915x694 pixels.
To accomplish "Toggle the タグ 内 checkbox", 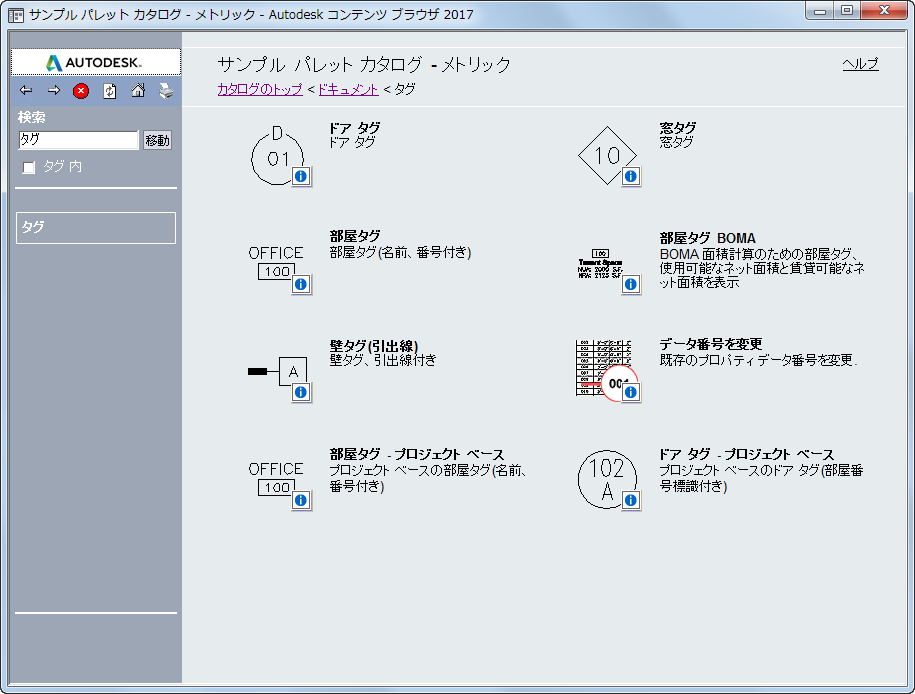I will (x=29, y=168).
